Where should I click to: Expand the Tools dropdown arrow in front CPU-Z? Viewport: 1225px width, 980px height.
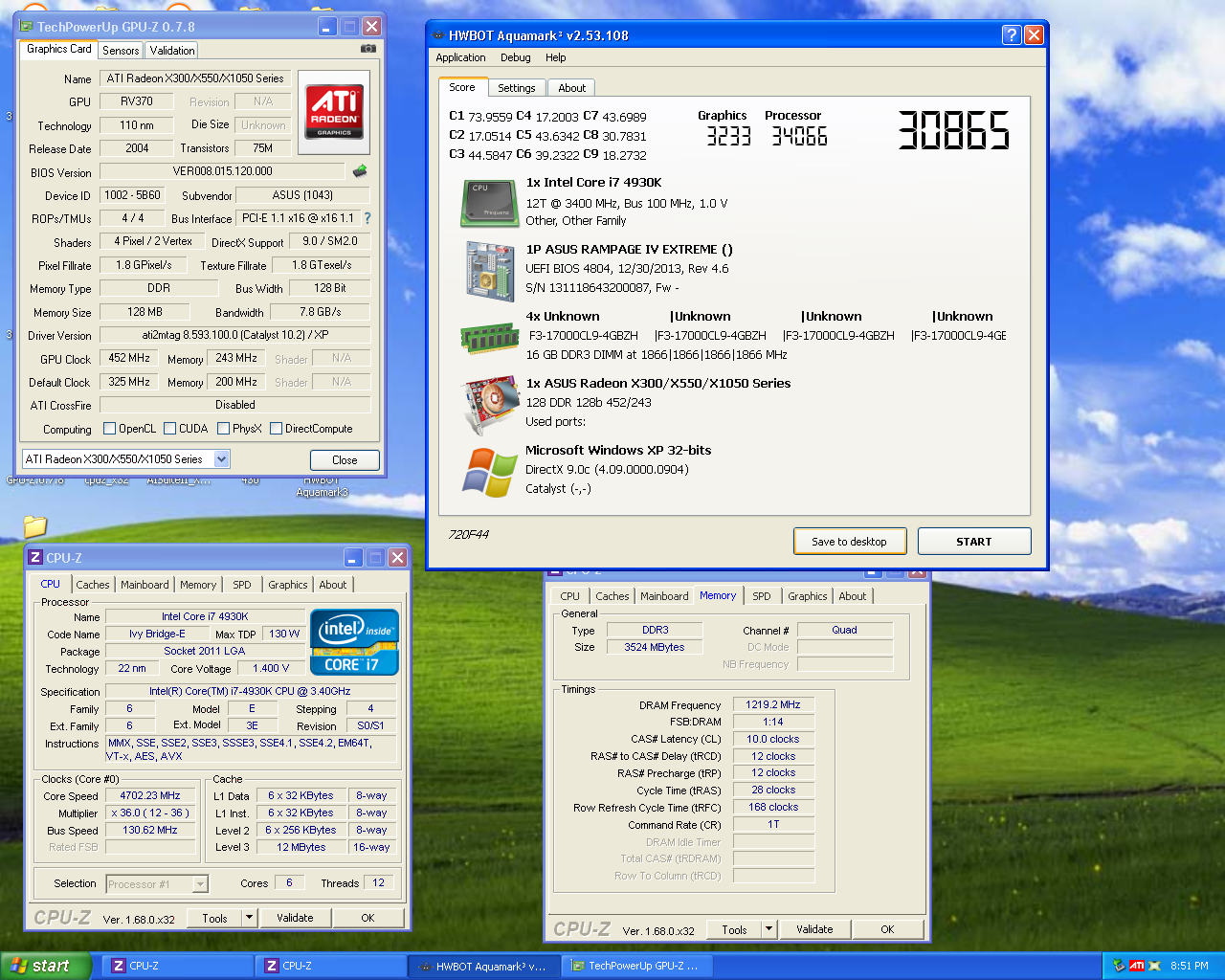tap(249, 918)
